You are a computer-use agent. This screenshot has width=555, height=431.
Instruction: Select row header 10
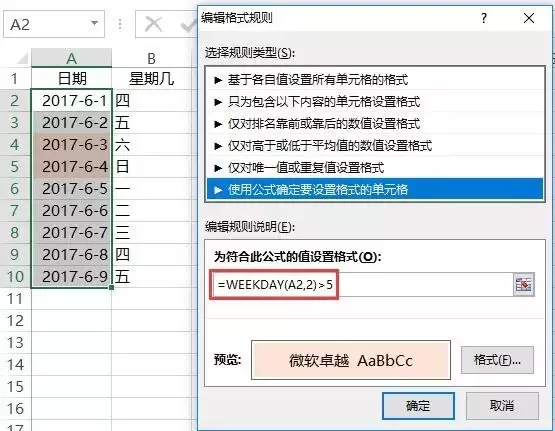[x=15, y=276]
